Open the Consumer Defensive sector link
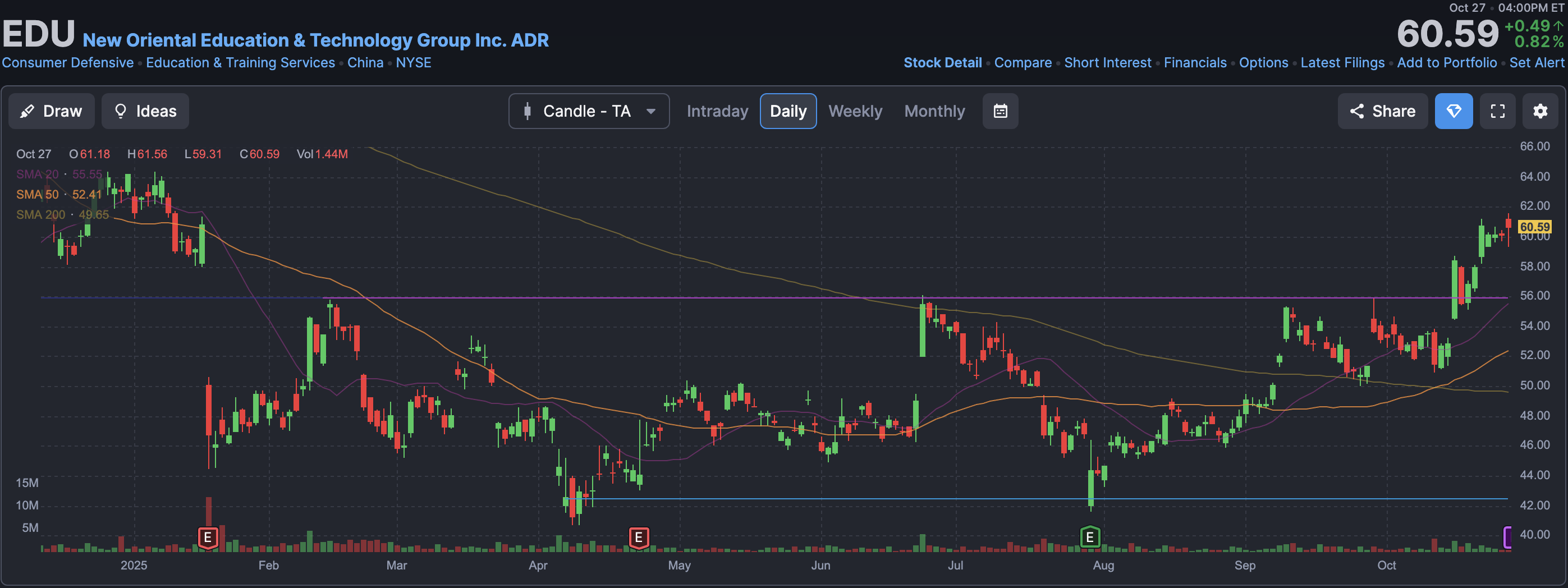The width and height of the screenshot is (1568, 588). (x=67, y=63)
